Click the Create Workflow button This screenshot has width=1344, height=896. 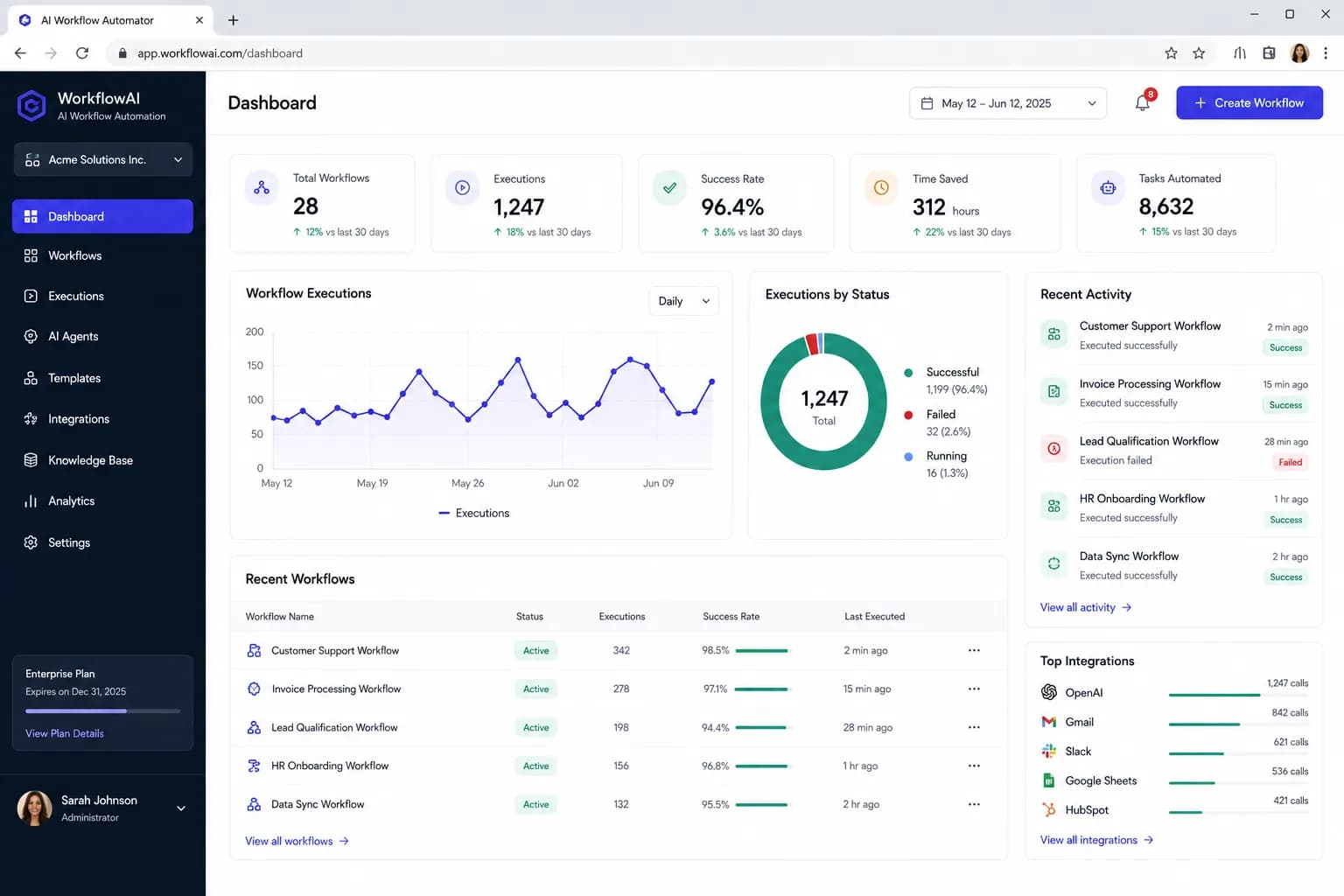(x=1249, y=102)
